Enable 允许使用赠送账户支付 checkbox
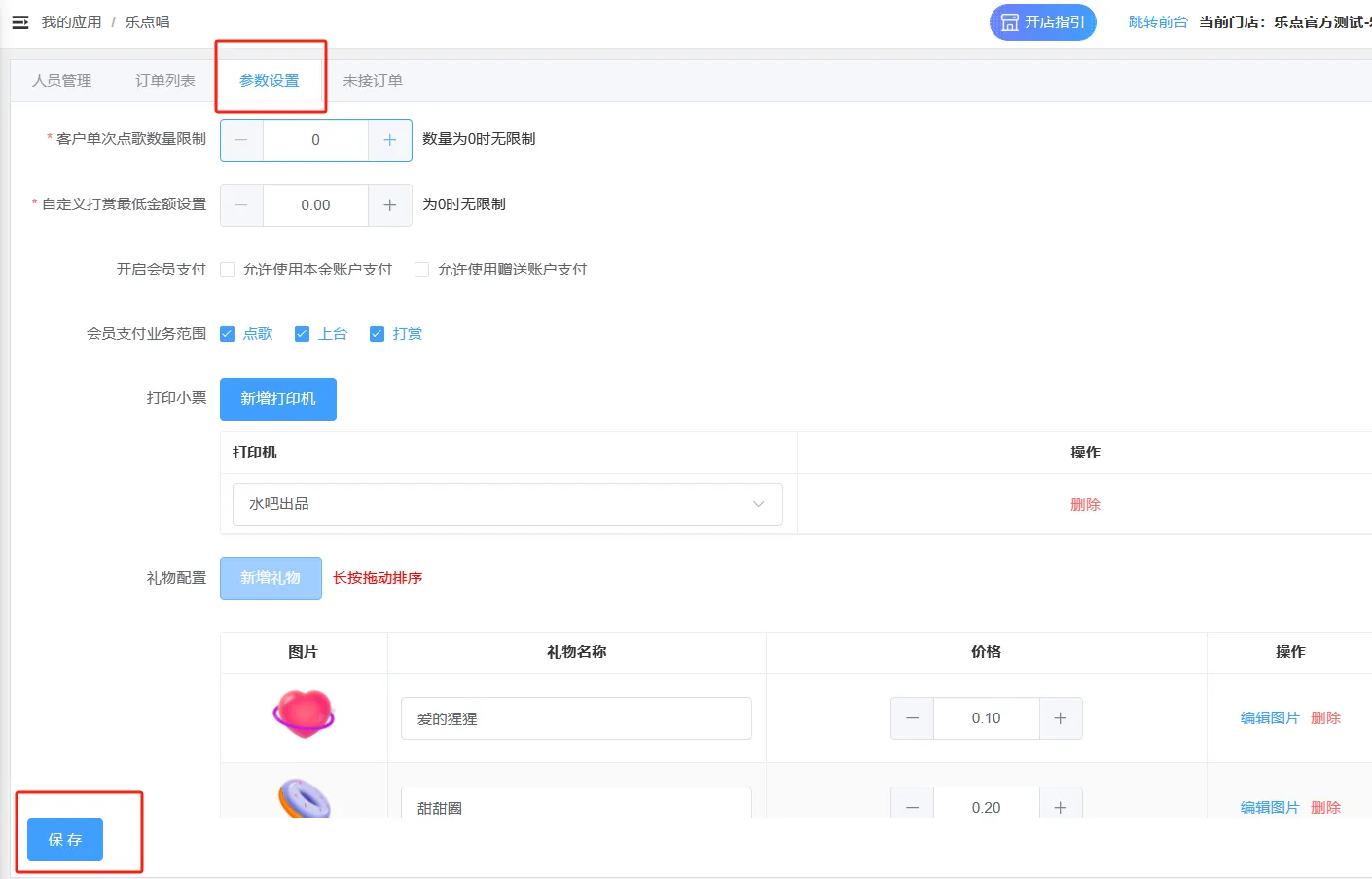This screenshot has width=1372, height=879. (422, 270)
